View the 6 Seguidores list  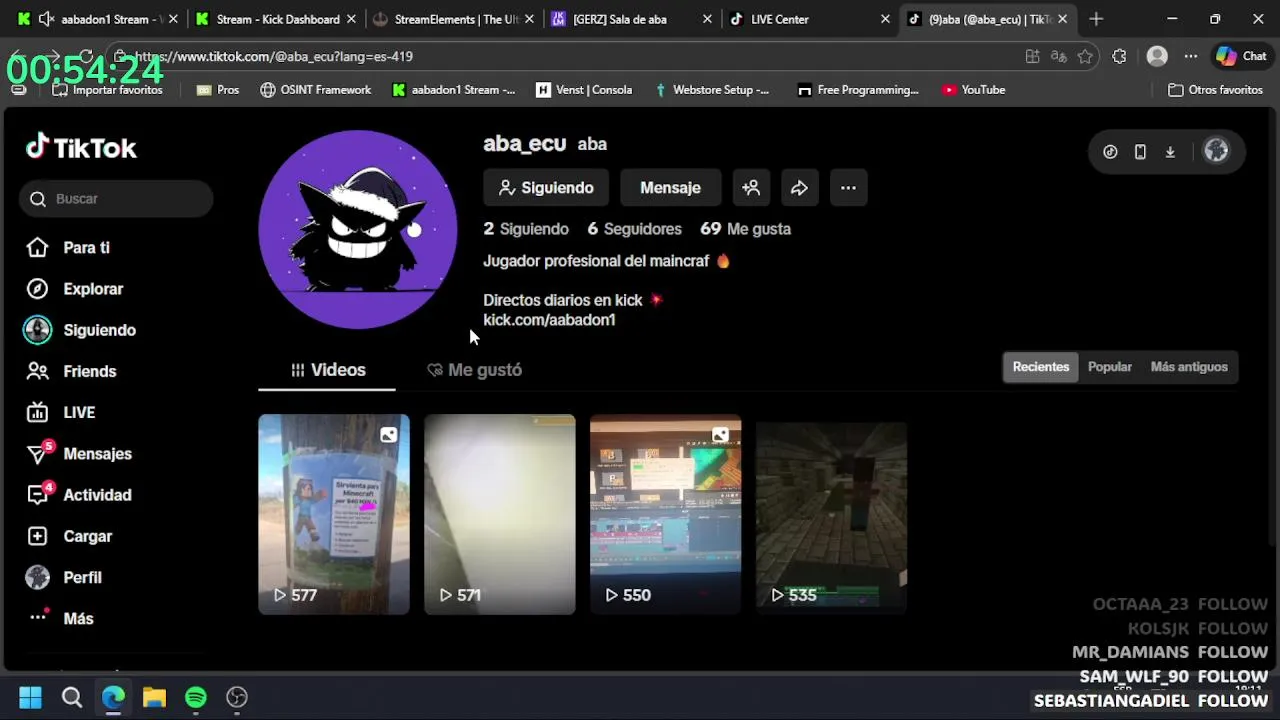(634, 229)
